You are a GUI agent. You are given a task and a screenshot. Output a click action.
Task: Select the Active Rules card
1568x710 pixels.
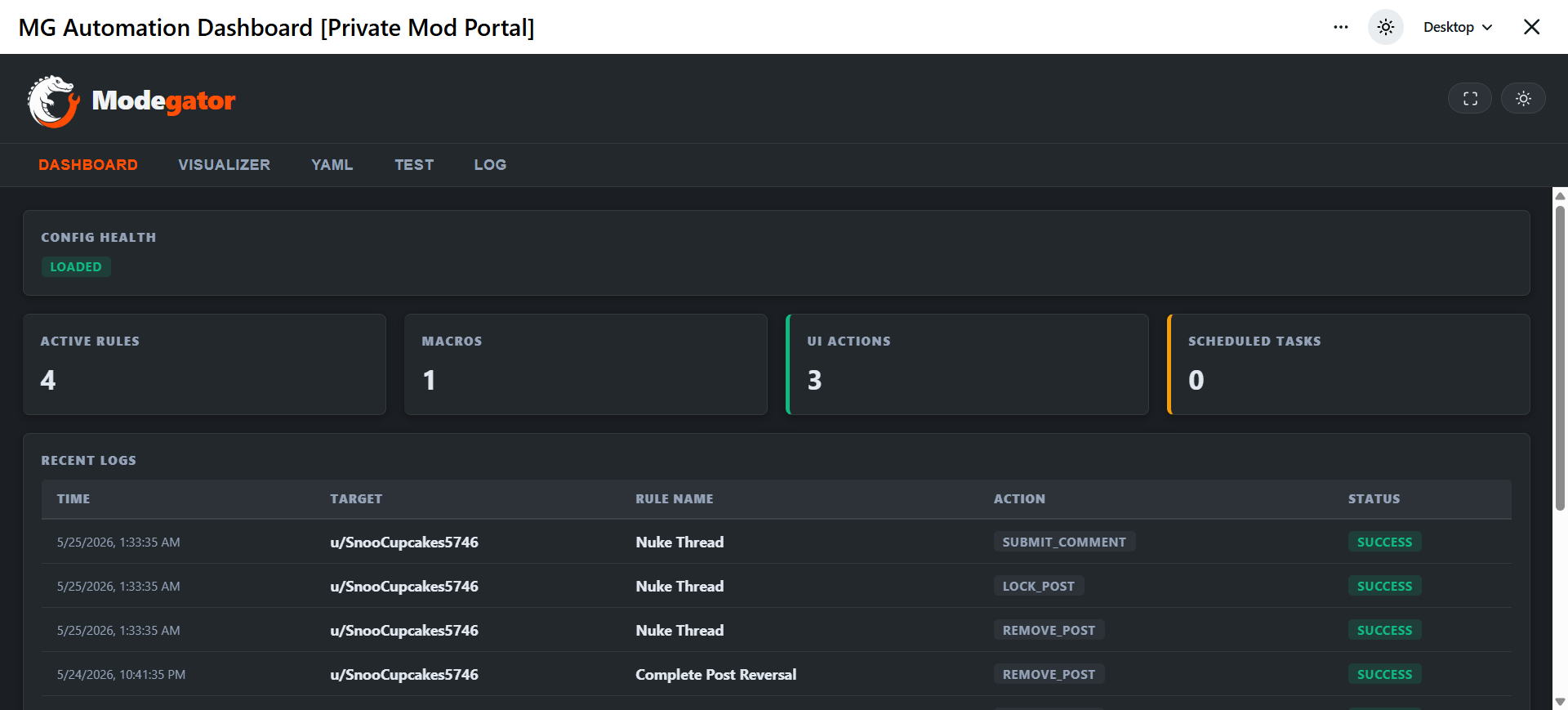(204, 364)
